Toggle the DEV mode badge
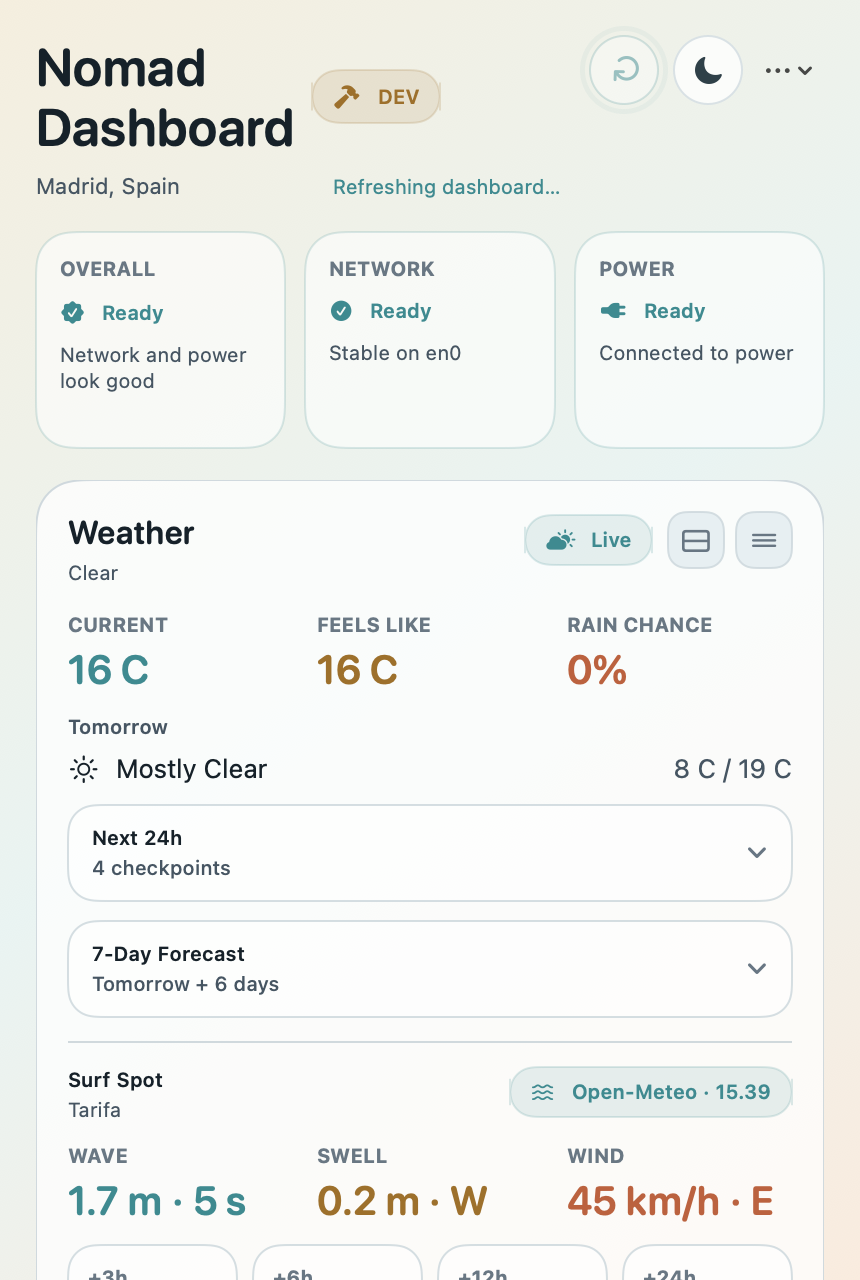 pyautogui.click(x=376, y=96)
